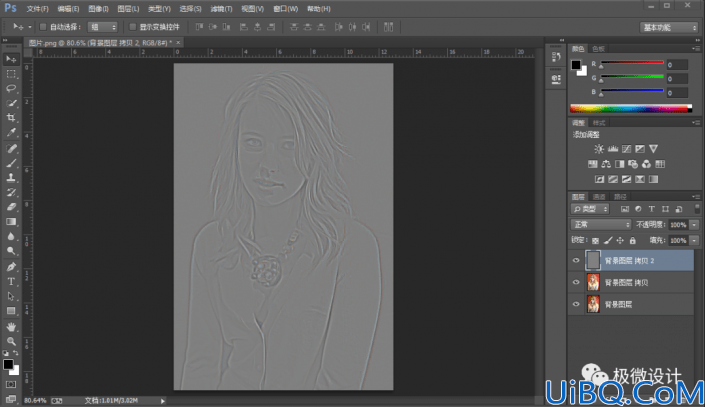Open the History panel icon
The image size is (705, 407).
tap(556, 57)
